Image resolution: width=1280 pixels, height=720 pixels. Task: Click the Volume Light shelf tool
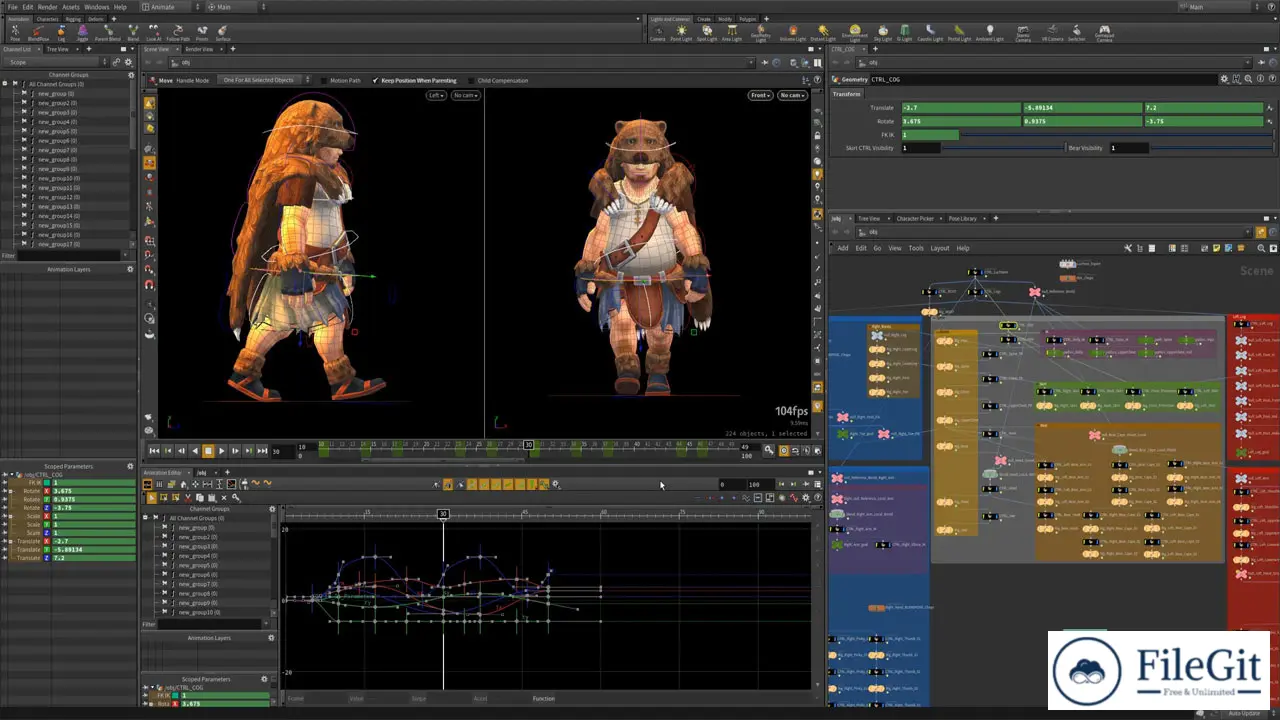click(792, 33)
